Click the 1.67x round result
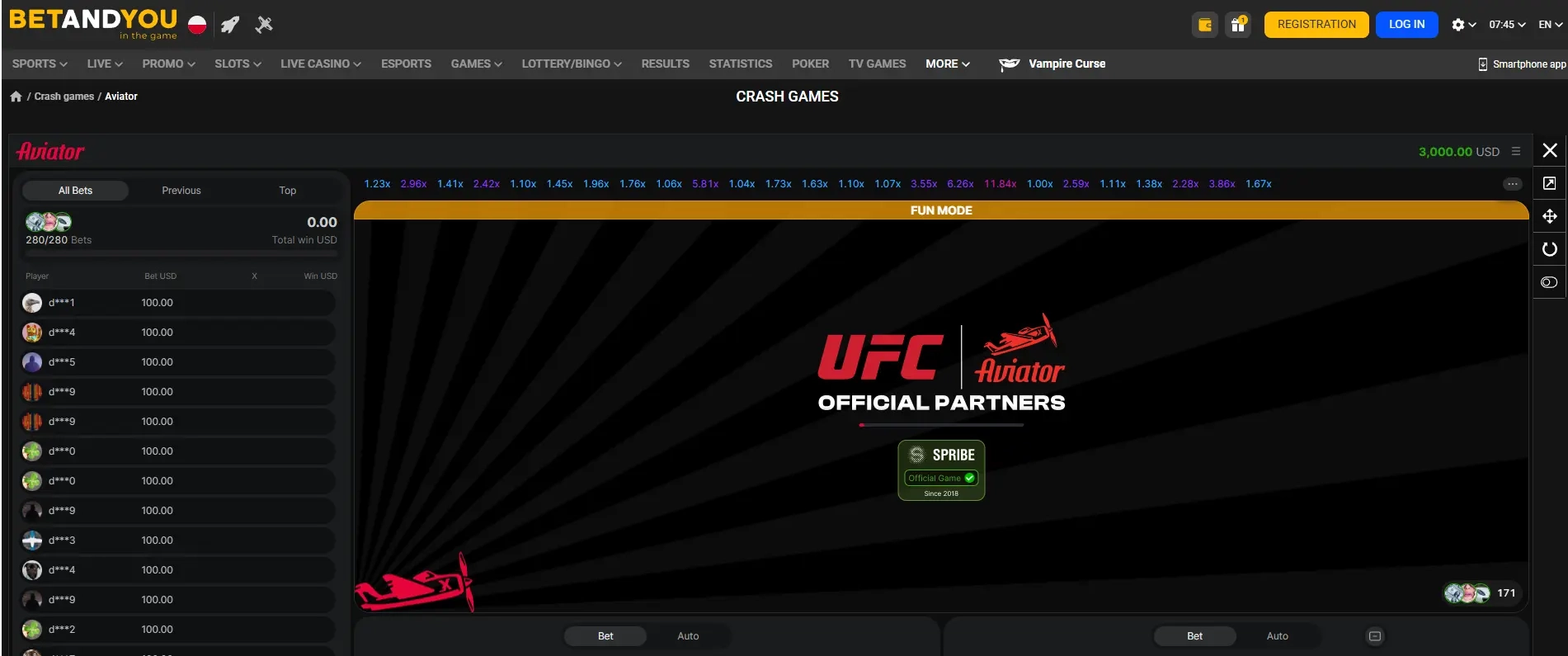 [1259, 184]
